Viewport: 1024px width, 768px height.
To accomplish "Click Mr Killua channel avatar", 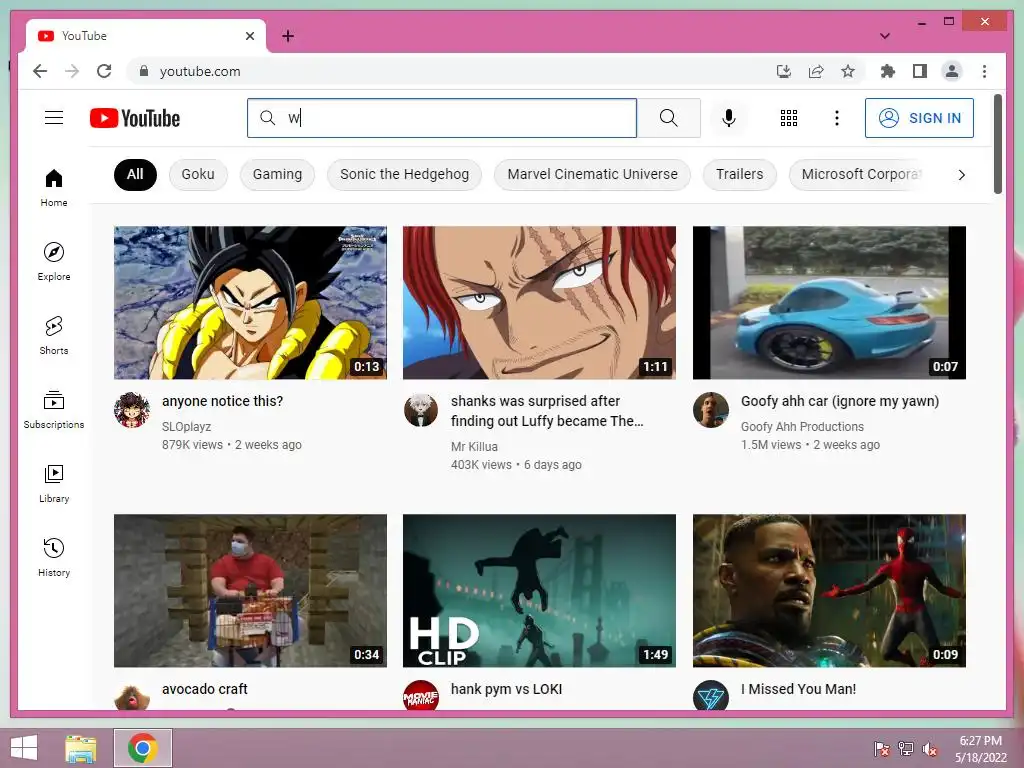I will (x=421, y=410).
